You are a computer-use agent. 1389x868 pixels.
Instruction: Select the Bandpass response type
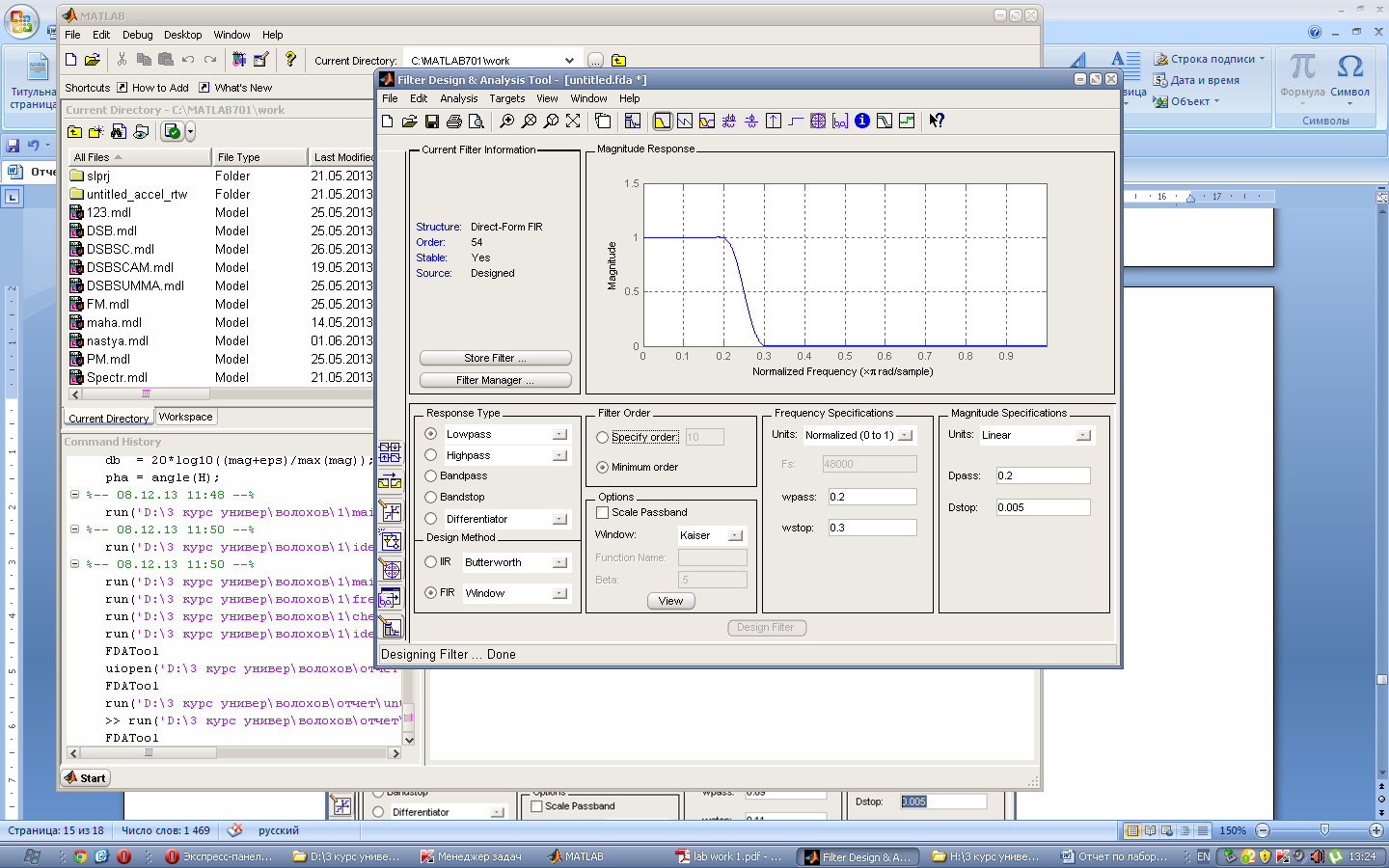pyautogui.click(x=431, y=475)
